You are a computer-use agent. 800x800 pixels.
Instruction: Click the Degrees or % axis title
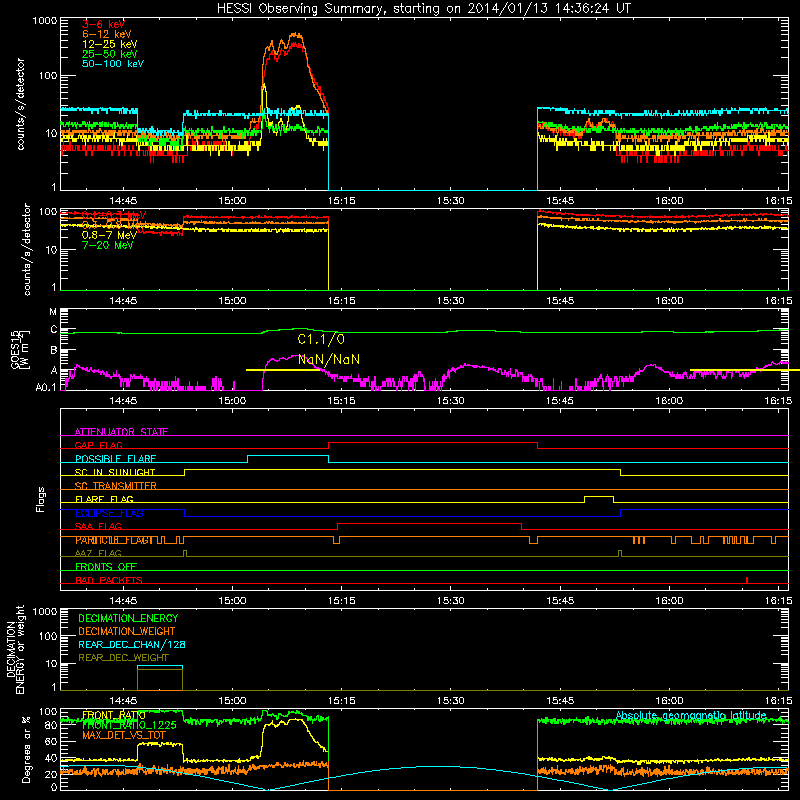click(26, 749)
